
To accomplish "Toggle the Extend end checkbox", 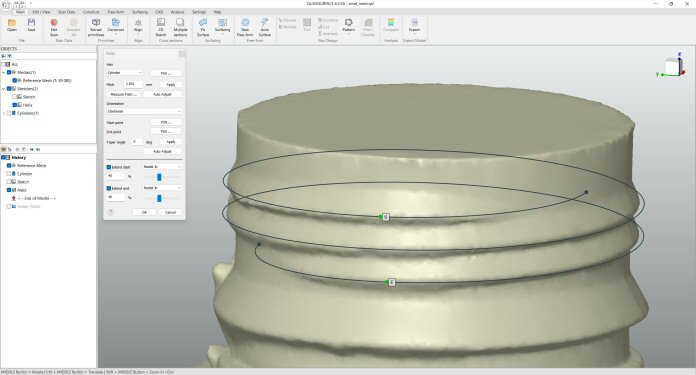I will (109, 188).
